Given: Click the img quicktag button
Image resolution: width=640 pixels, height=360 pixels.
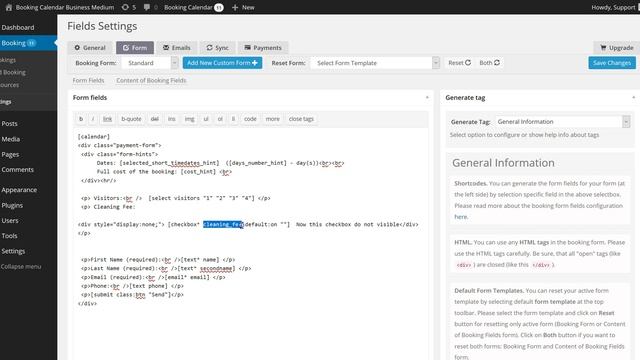Looking at the screenshot, I should tap(189, 119).
